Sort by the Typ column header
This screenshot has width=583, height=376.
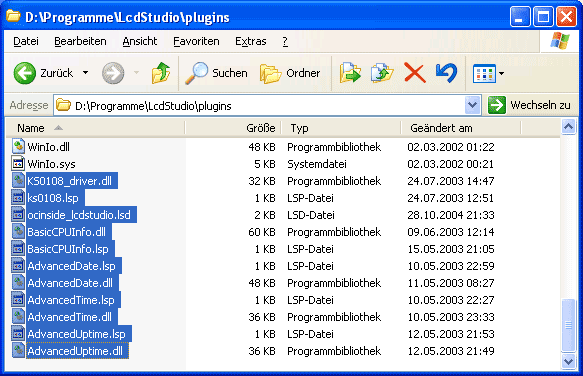[341, 128]
